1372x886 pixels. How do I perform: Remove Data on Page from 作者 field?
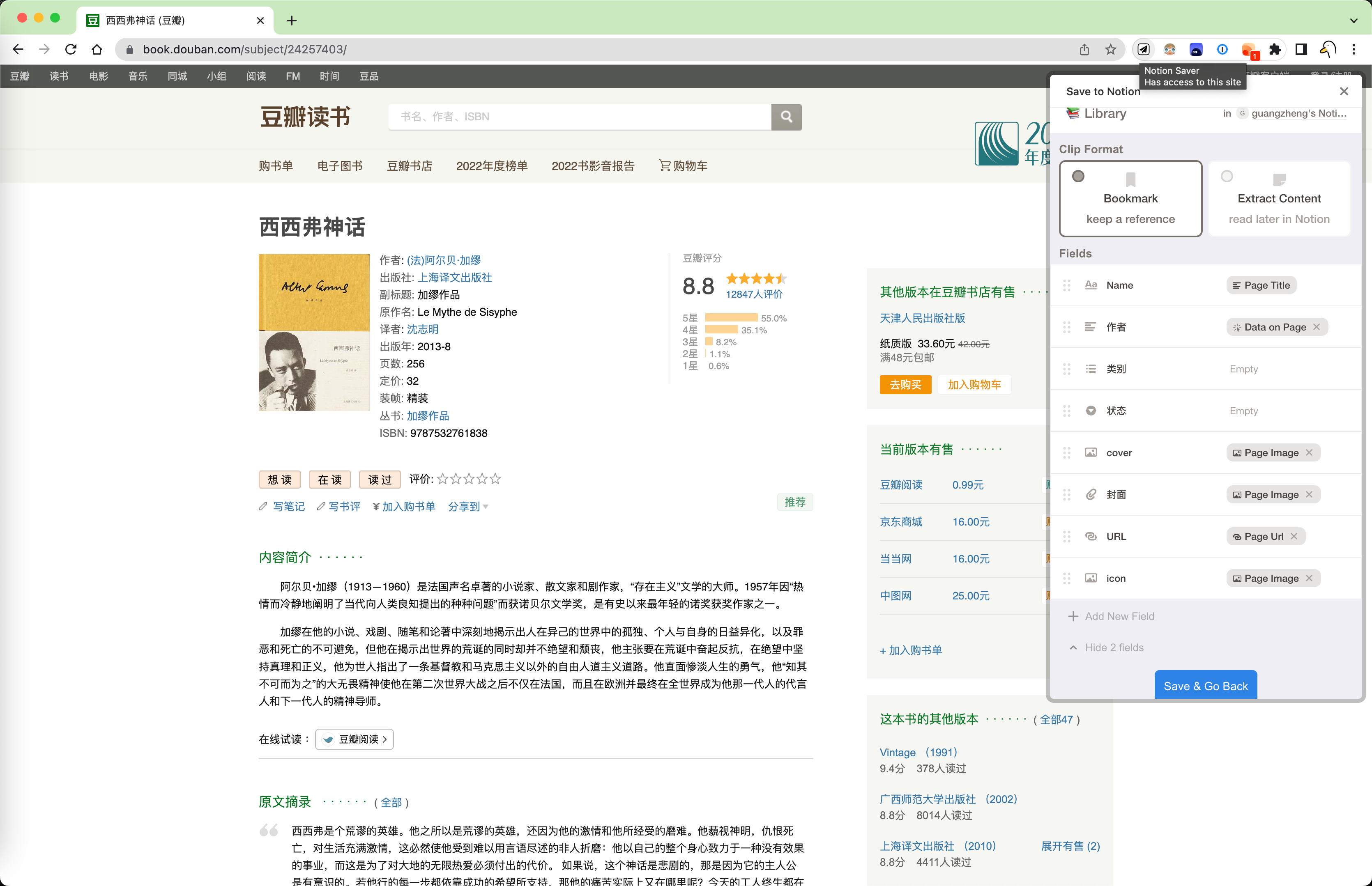coord(1317,327)
